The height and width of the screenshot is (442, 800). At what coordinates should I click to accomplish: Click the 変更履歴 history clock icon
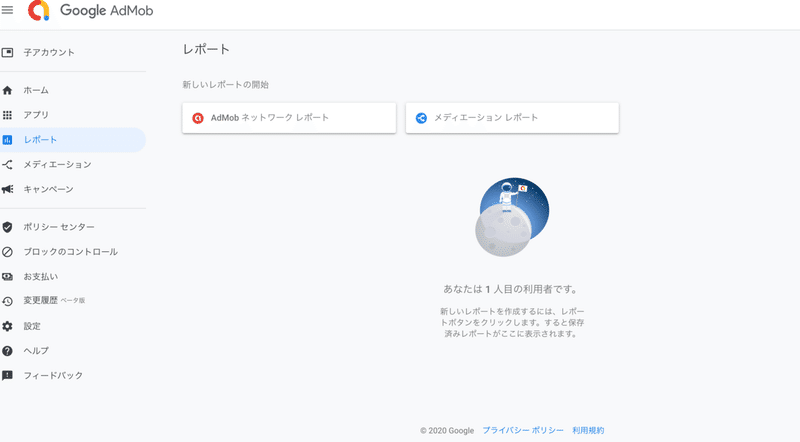[x=7, y=301]
